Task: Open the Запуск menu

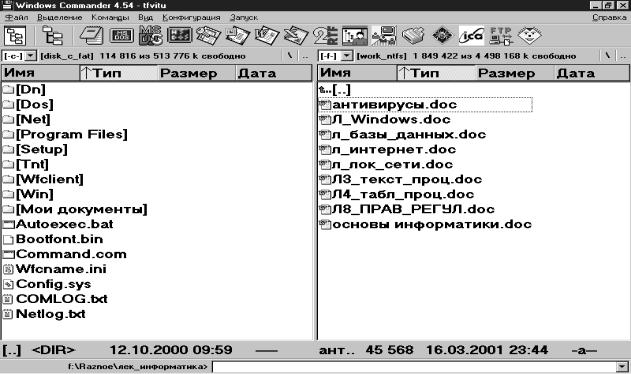Action: pos(244,17)
